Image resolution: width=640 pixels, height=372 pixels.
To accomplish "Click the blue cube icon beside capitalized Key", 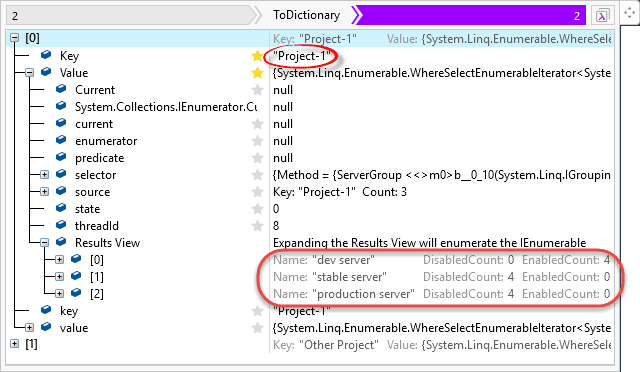I will (x=46, y=55).
